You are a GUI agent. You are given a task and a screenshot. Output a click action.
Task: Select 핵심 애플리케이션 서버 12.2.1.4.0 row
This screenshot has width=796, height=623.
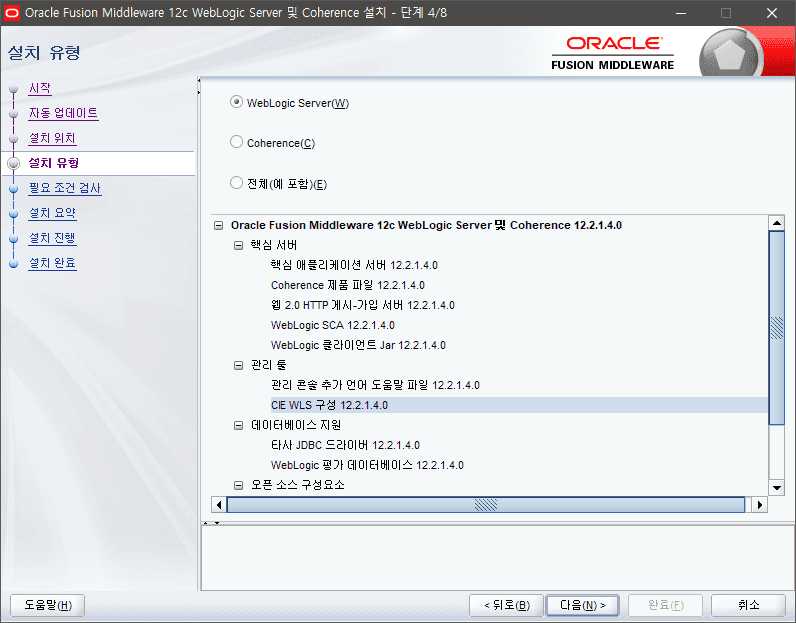(x=354, y=265)
